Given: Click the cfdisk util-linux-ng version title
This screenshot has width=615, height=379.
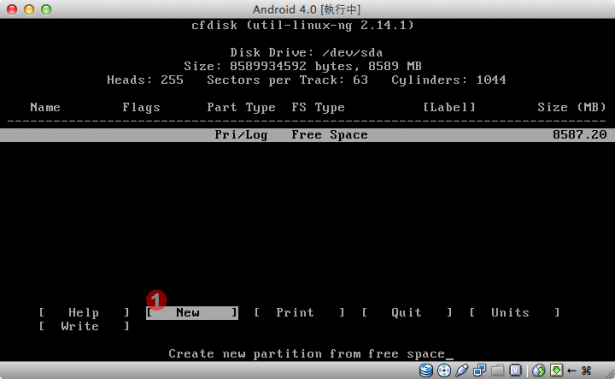Looking at the screenshot, I should coord(303,25).
